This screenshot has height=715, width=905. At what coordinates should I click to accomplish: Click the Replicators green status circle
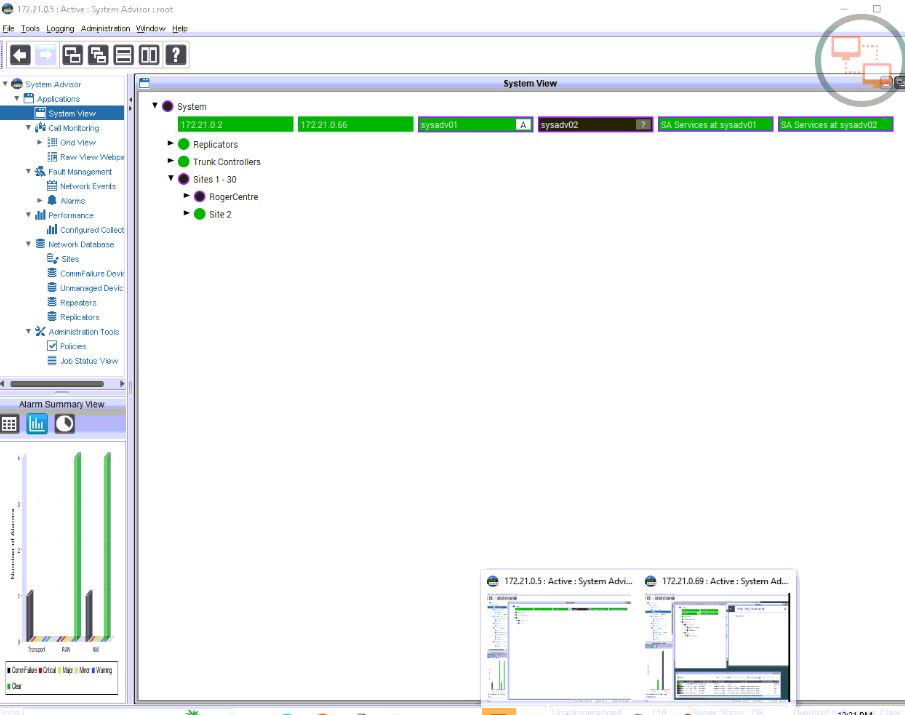click(184, 144)
